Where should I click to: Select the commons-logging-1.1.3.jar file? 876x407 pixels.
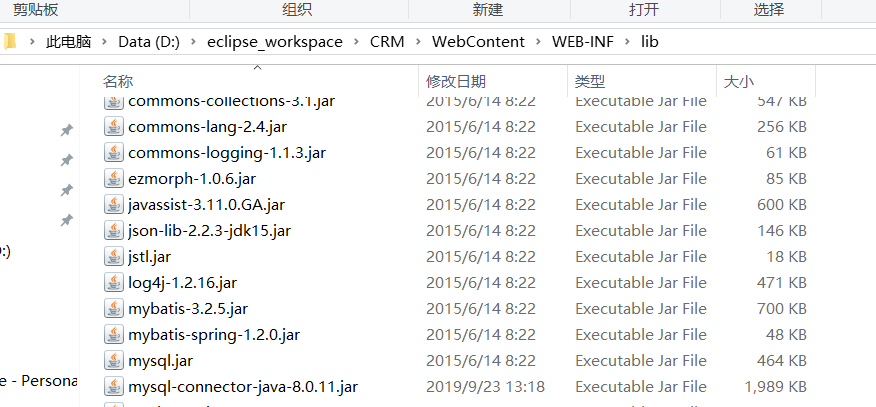coord(227,153)
